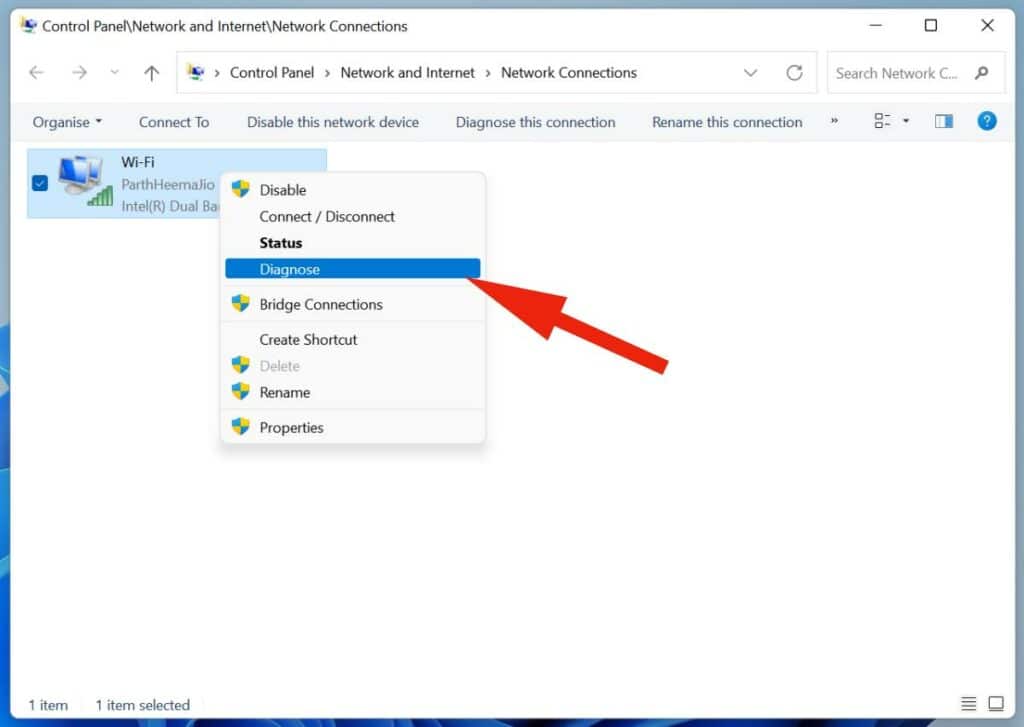Expand the recent locations chevron
This screenshot has width=1024, height=727.
pos(114,73)
